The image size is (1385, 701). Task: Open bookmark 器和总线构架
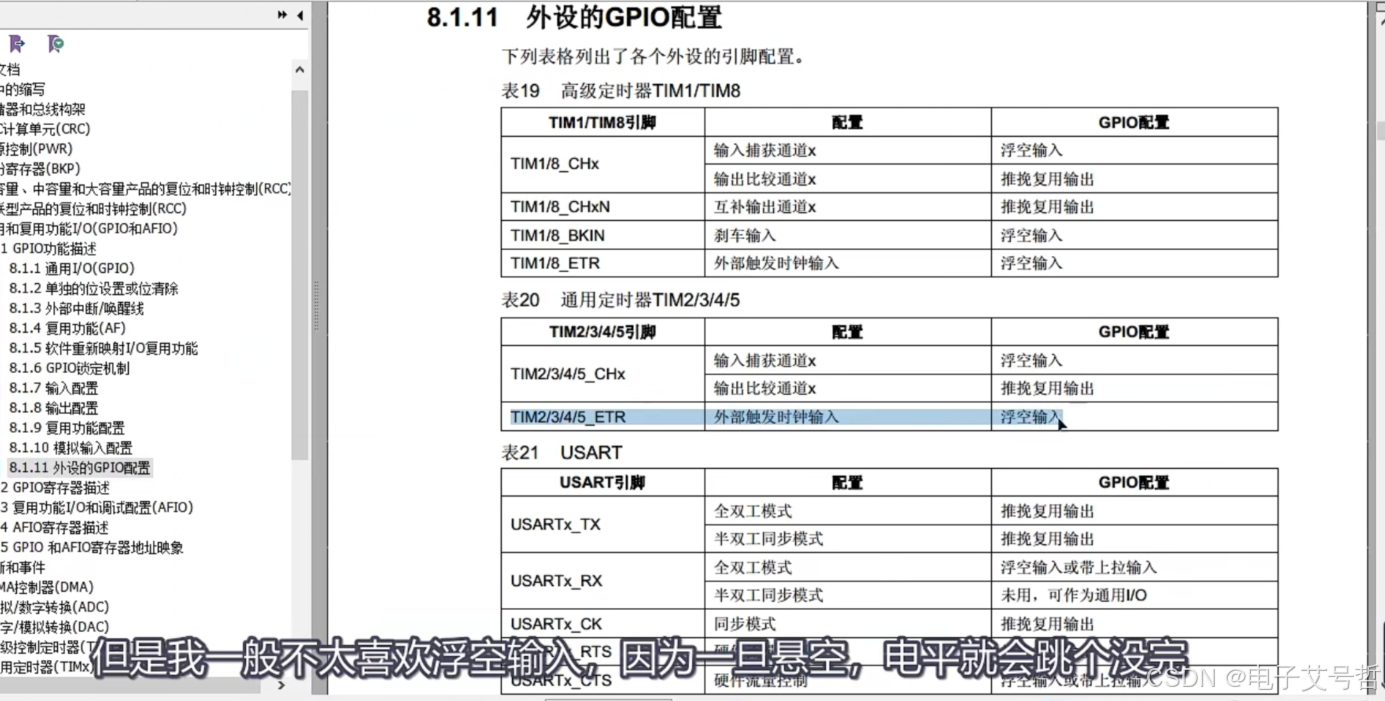(43, 109)
